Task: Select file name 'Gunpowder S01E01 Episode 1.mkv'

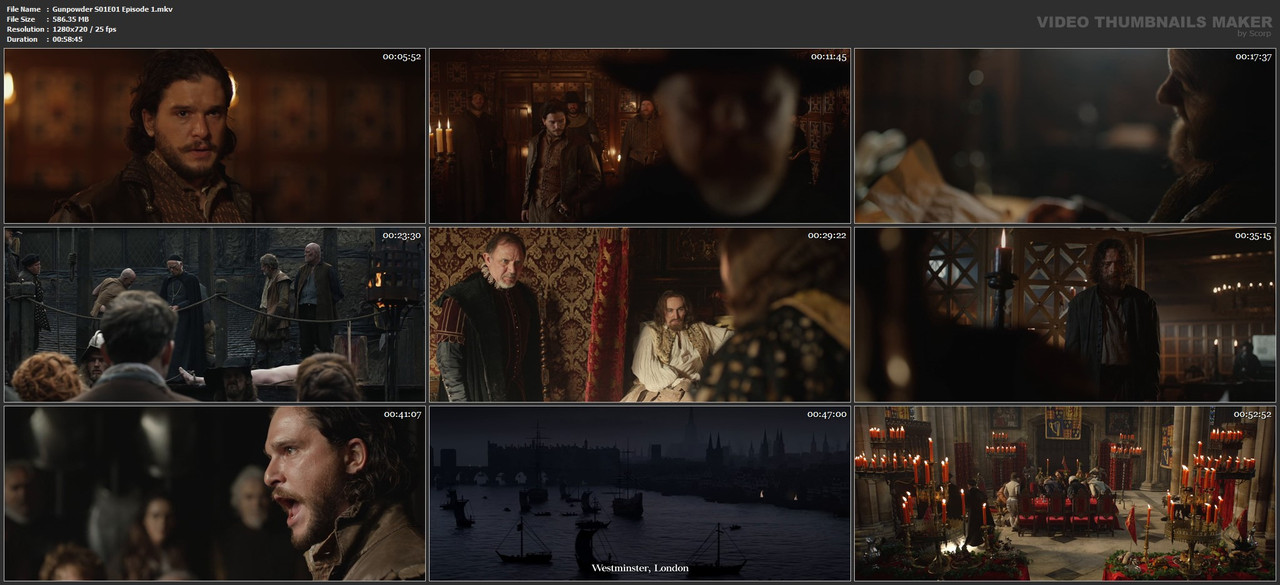Action: pyautogui.click(x=113, y=9)
